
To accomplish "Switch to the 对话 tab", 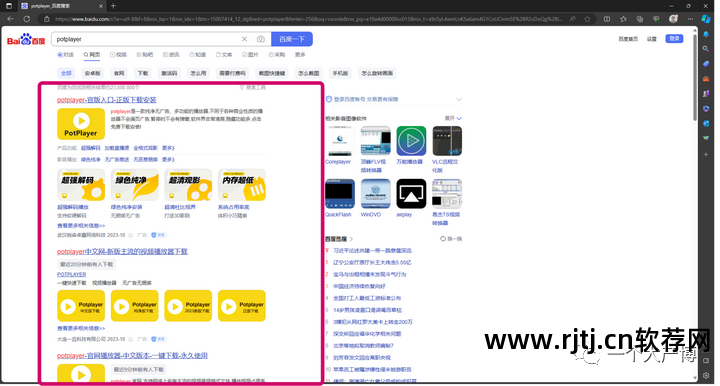I will (x=65, y=55).
